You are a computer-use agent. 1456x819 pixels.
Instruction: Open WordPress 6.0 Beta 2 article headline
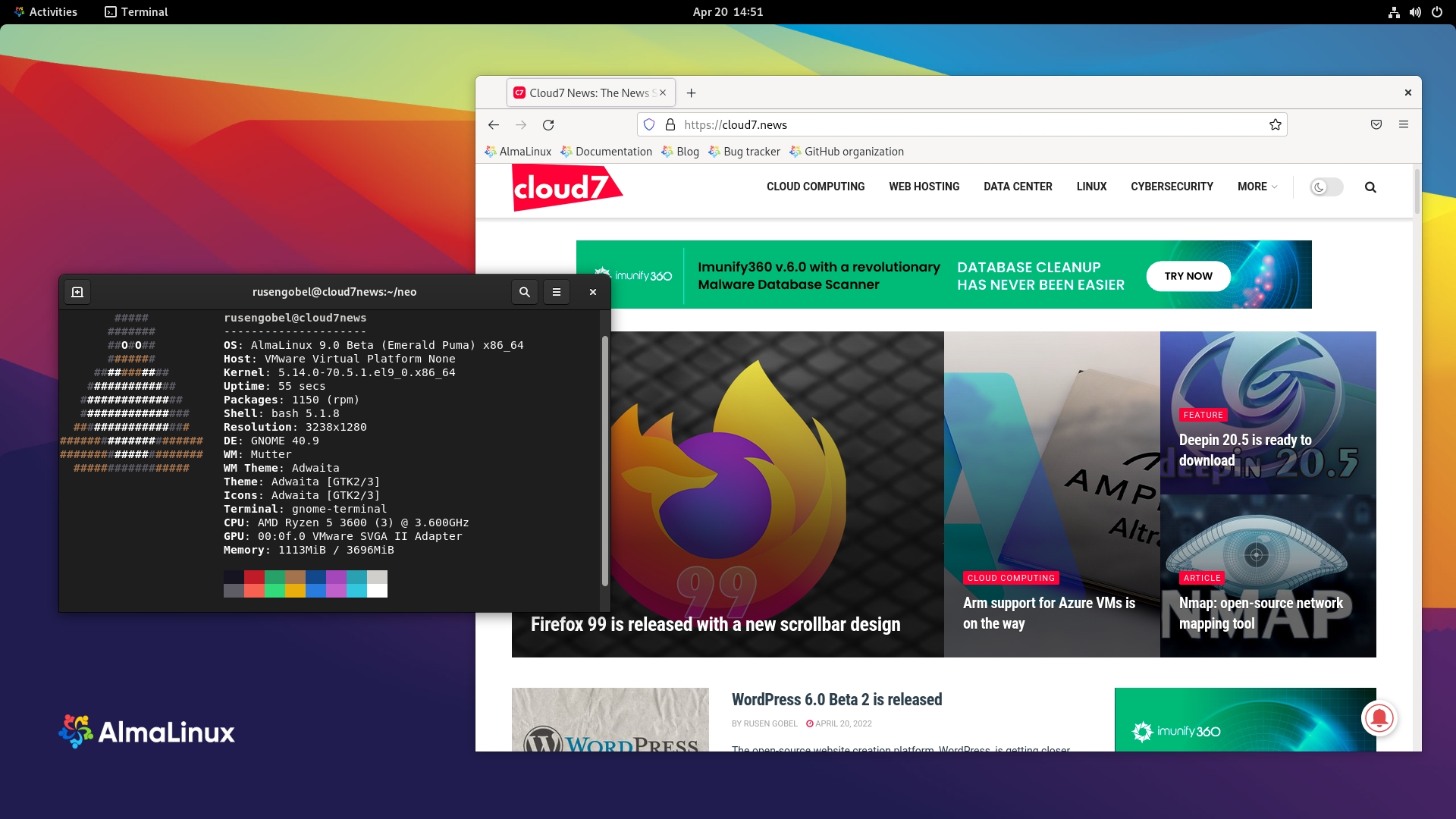[836, 699]
